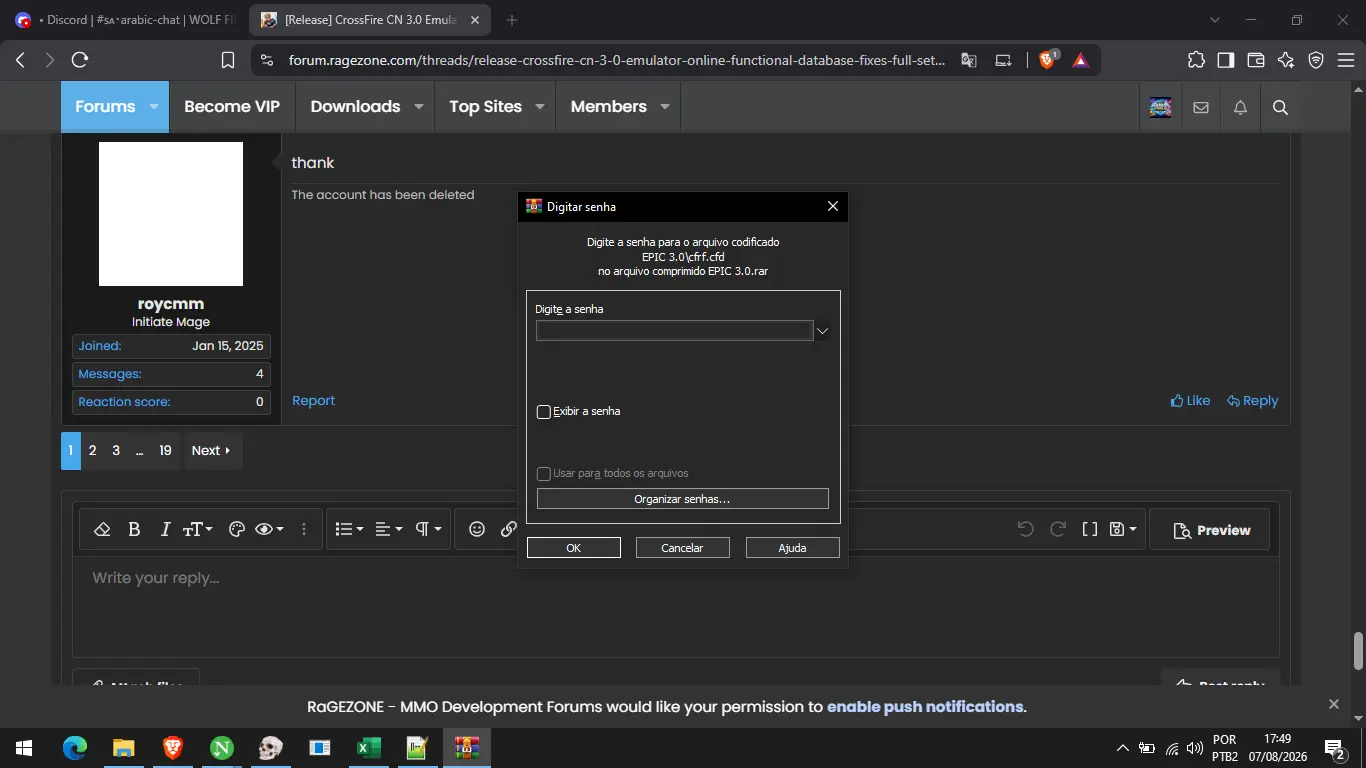Bookmark this page in address bar

click(228, 60)
